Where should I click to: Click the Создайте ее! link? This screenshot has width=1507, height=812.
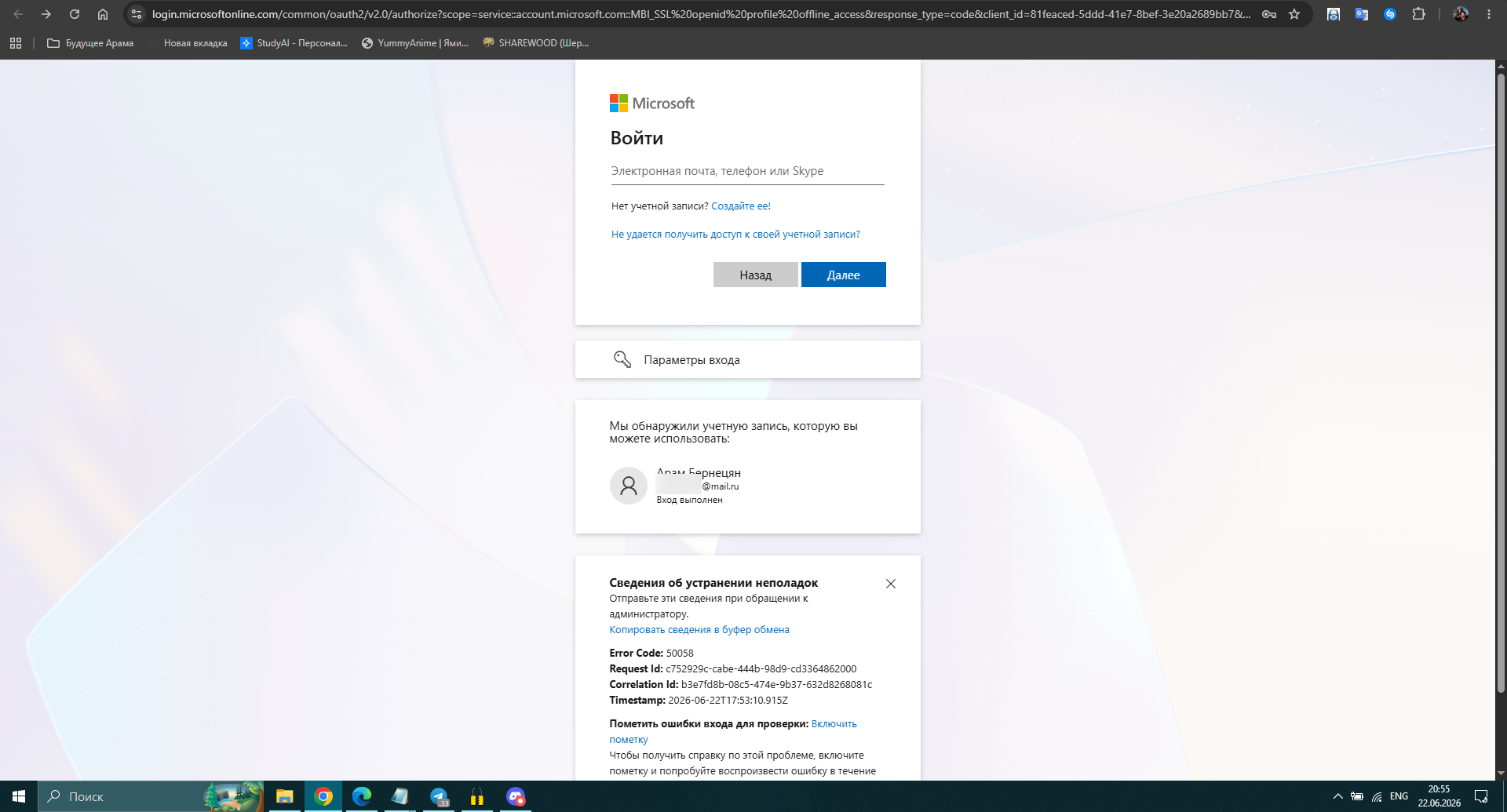point(741,206)
